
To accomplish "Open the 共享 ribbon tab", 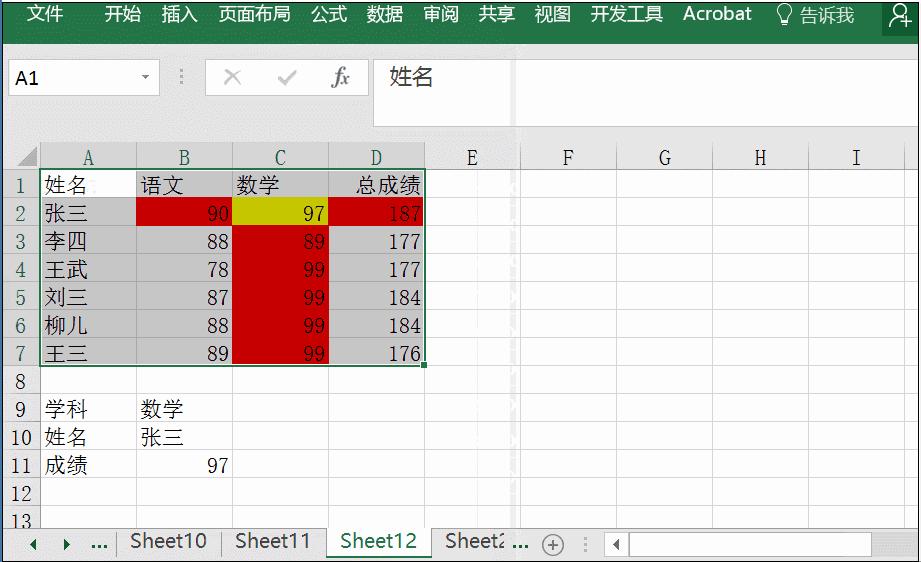I will point(496,14).
